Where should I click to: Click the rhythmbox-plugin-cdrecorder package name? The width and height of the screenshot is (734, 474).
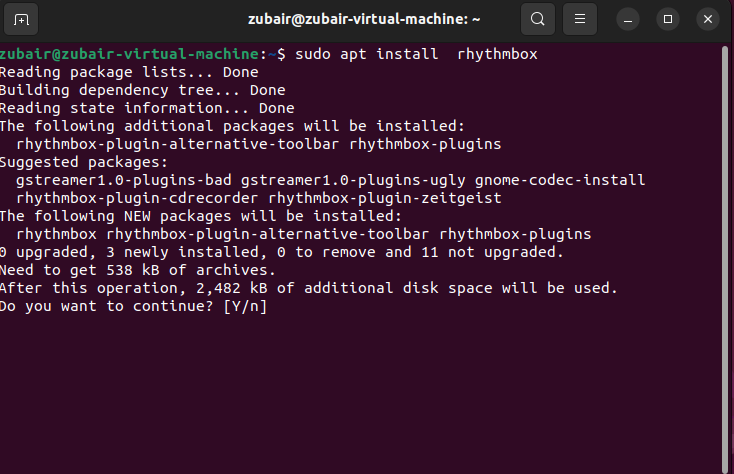tap(137, 198)
